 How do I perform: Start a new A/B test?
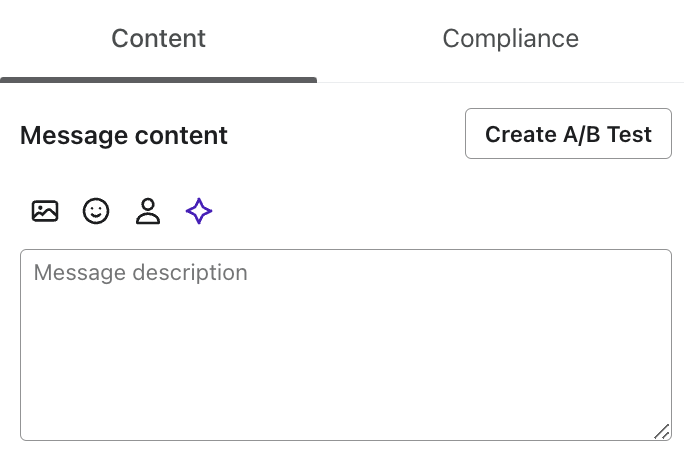pyautogui.click(x=568, y=134)
